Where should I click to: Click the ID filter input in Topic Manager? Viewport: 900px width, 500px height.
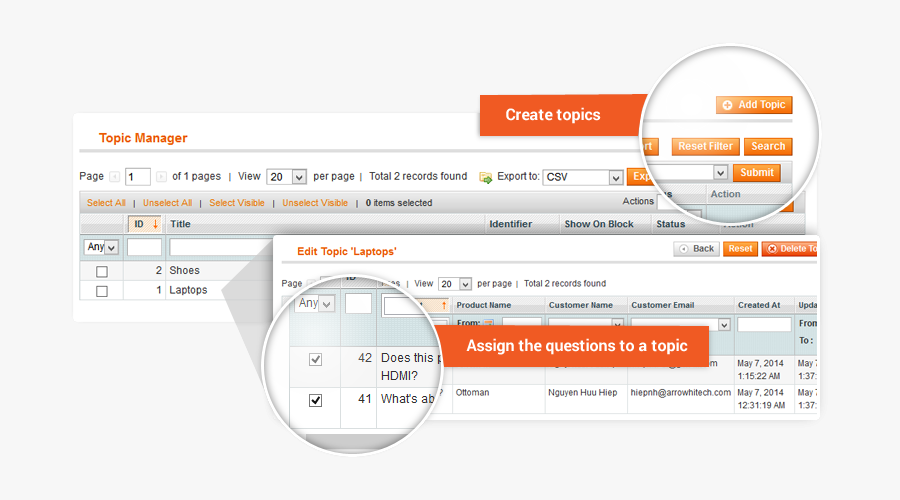144,247
